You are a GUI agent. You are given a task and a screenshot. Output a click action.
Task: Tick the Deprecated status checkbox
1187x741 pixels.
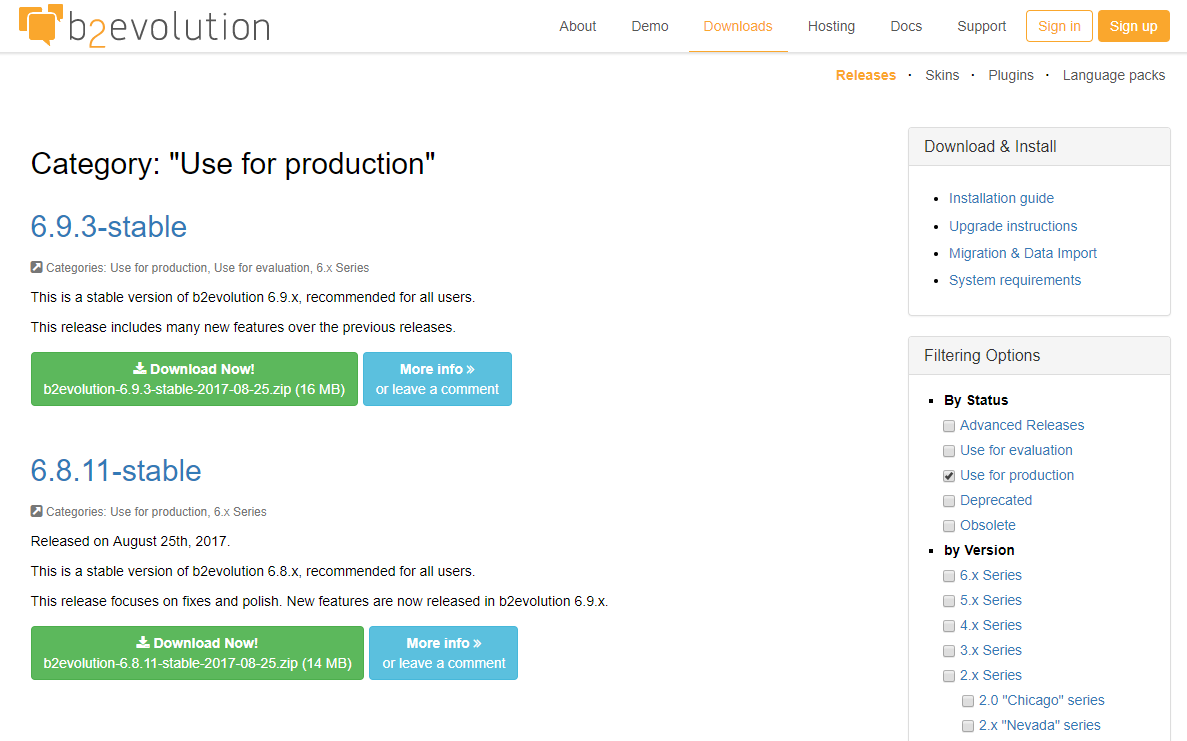pyautogui.click(x=949, y=501)
